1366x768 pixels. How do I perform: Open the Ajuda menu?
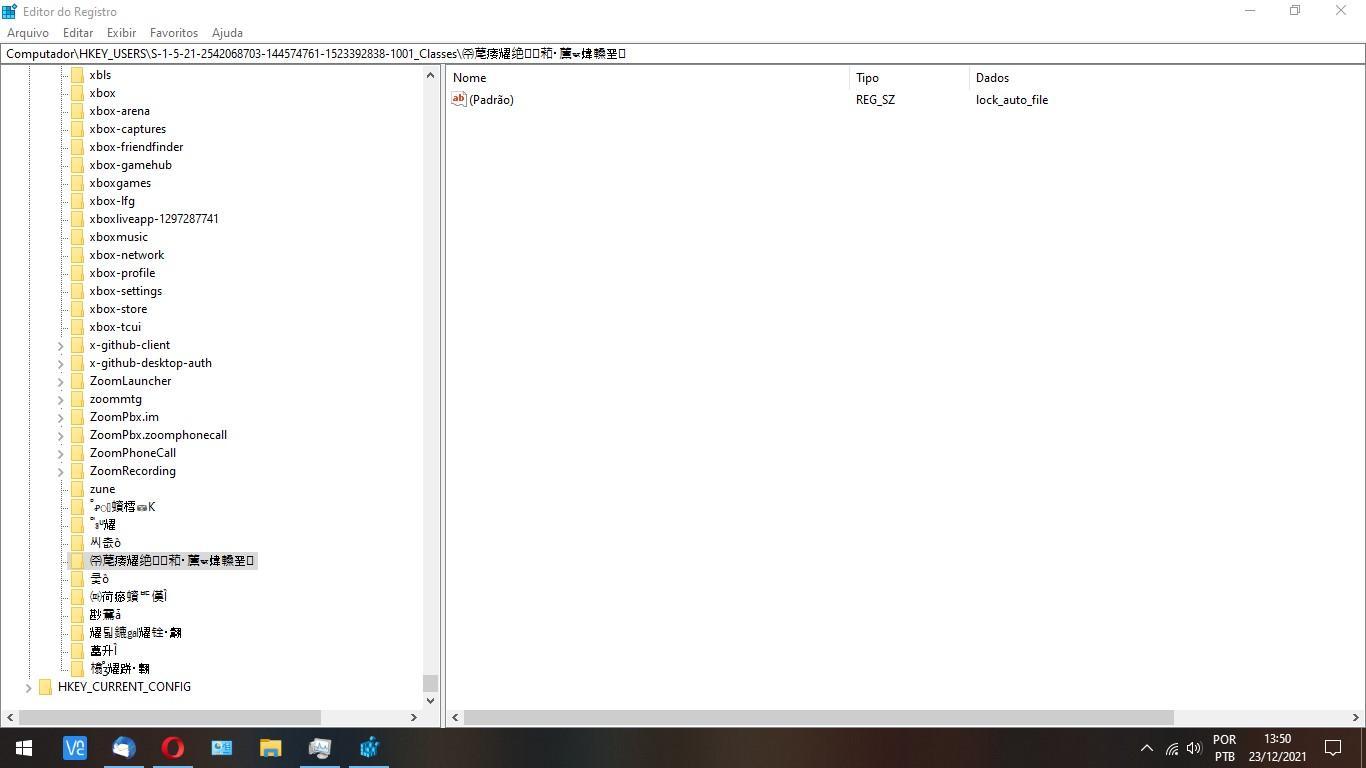227,33
